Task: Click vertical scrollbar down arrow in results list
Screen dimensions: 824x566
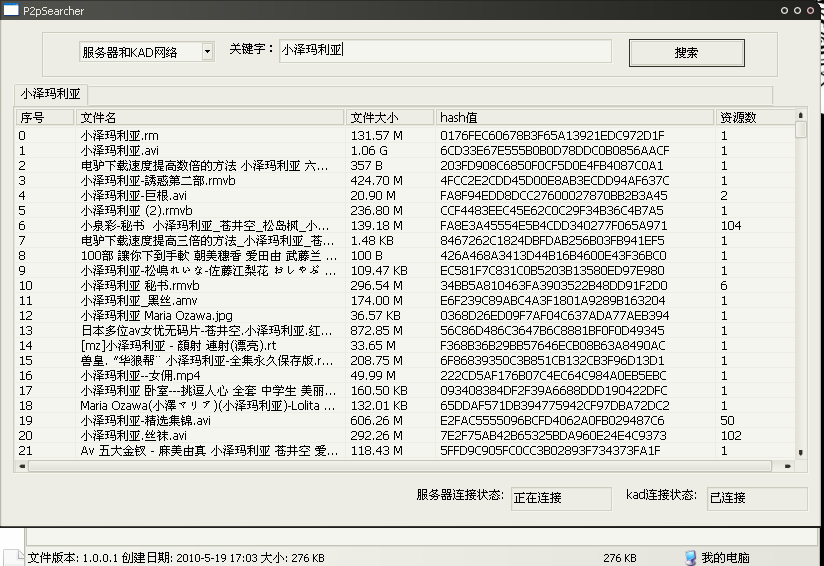Action: coord(800,452)
